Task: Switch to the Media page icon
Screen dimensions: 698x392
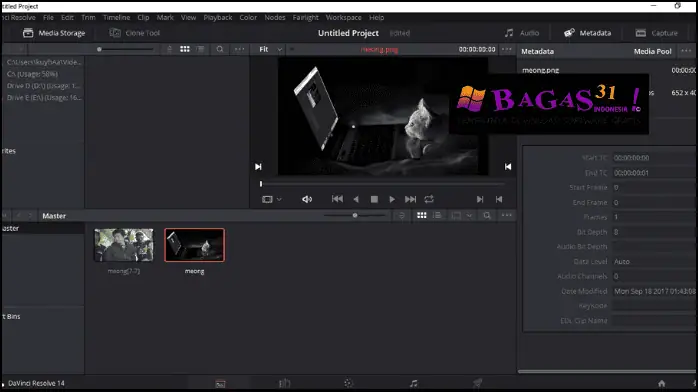Action: pyautogui.click(x=220, y=384)
